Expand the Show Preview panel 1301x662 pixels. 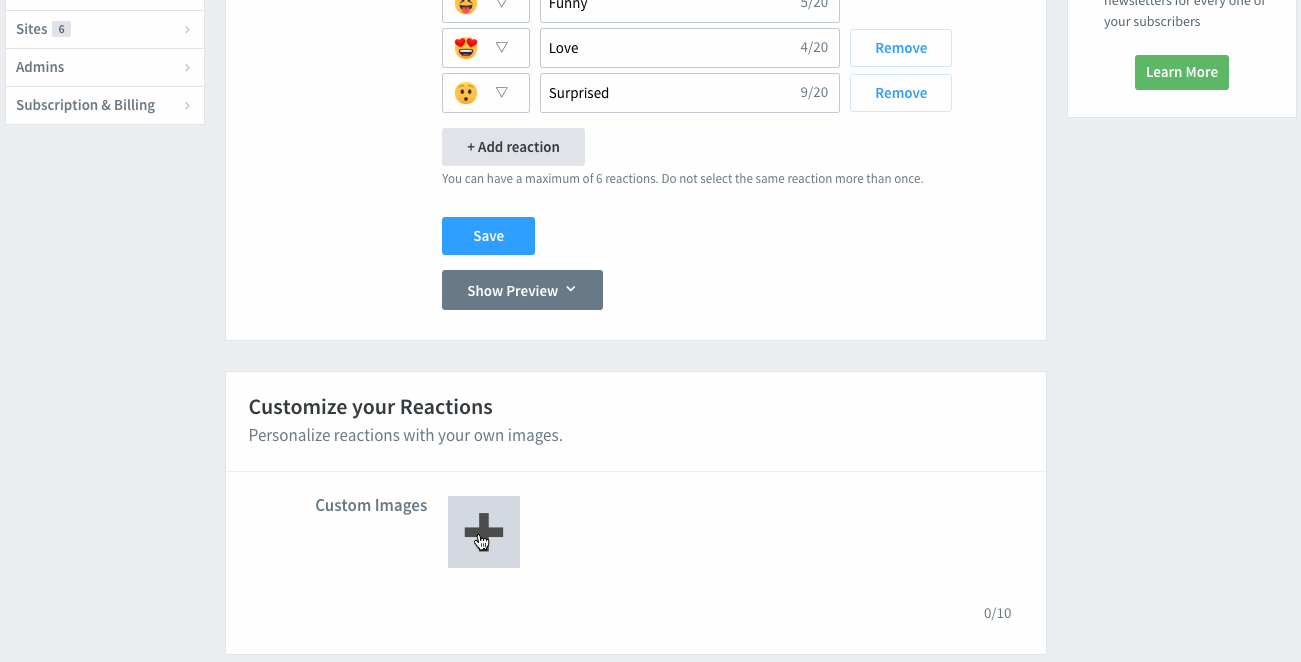pos(522,290)
